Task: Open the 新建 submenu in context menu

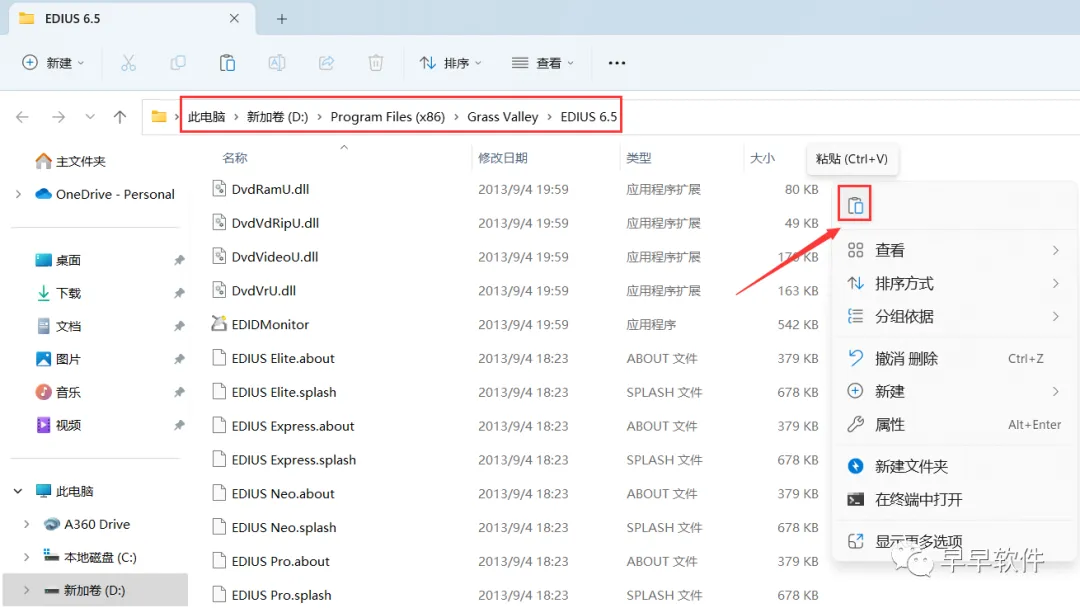Action: (x=954, y=391)
